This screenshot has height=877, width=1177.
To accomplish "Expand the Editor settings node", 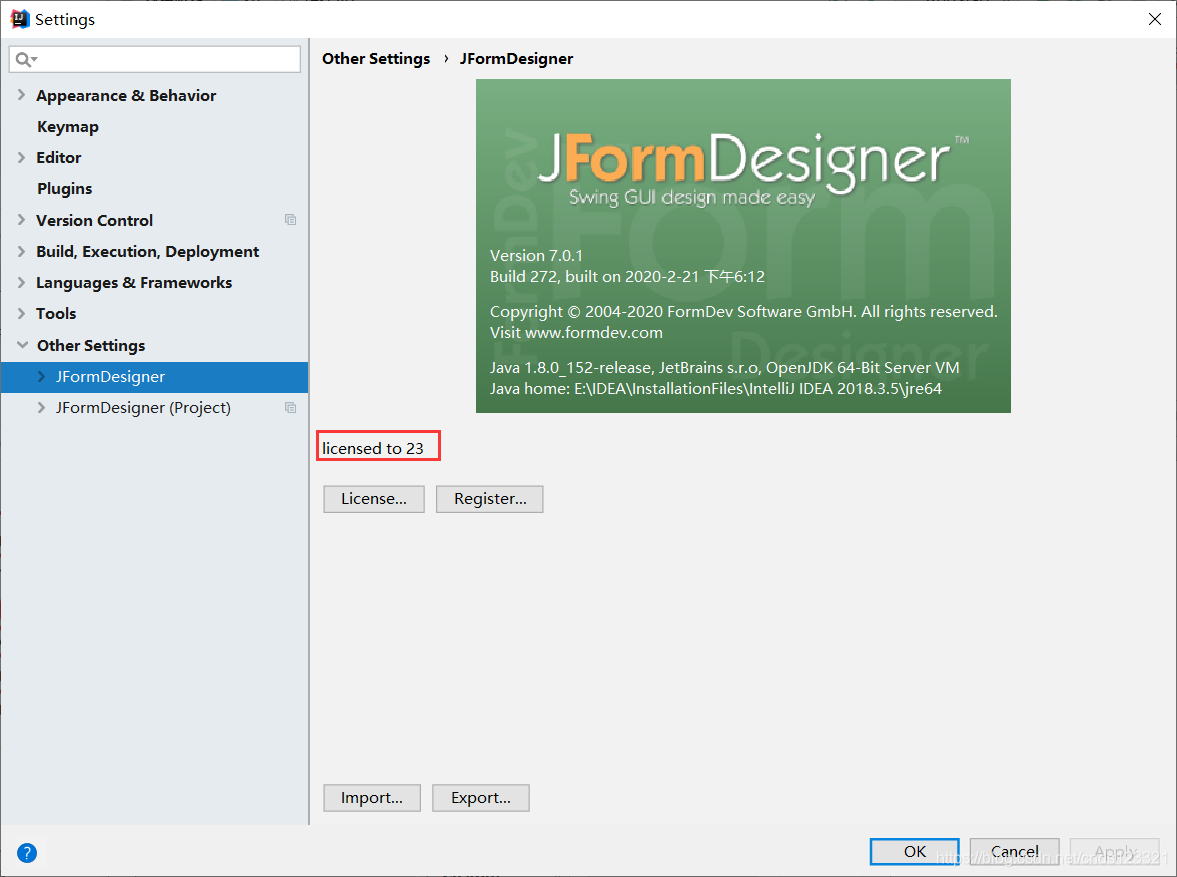I will click(x=21, y=157).
